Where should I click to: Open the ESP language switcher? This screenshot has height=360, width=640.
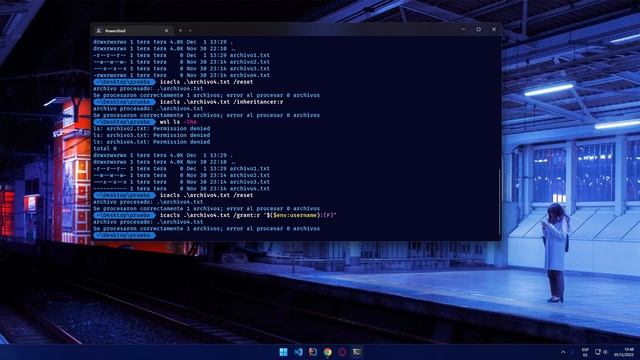point(585,352)
